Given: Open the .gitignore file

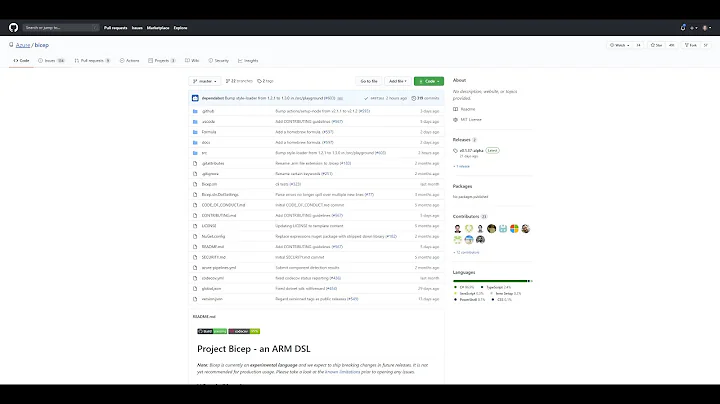Looking at the screenshot, I should (x=210, y=174).
